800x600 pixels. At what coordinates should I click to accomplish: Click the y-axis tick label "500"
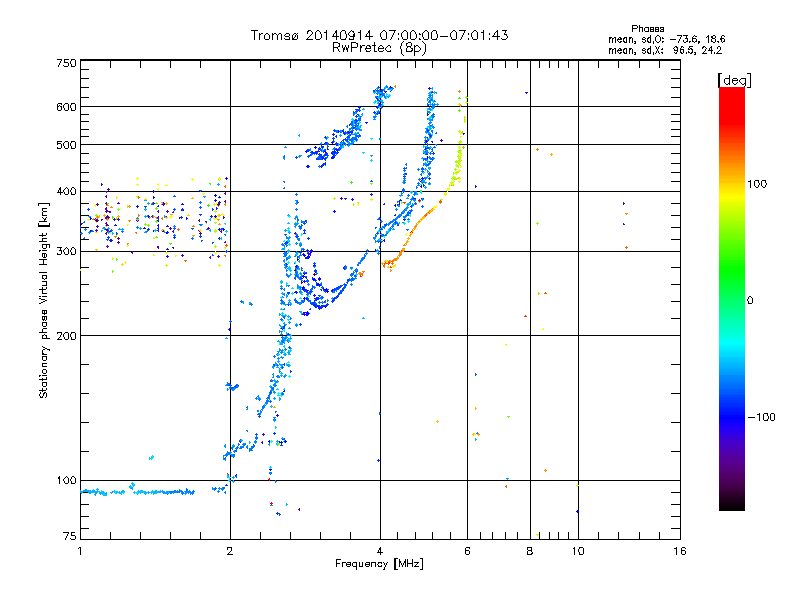pos(66,145)
